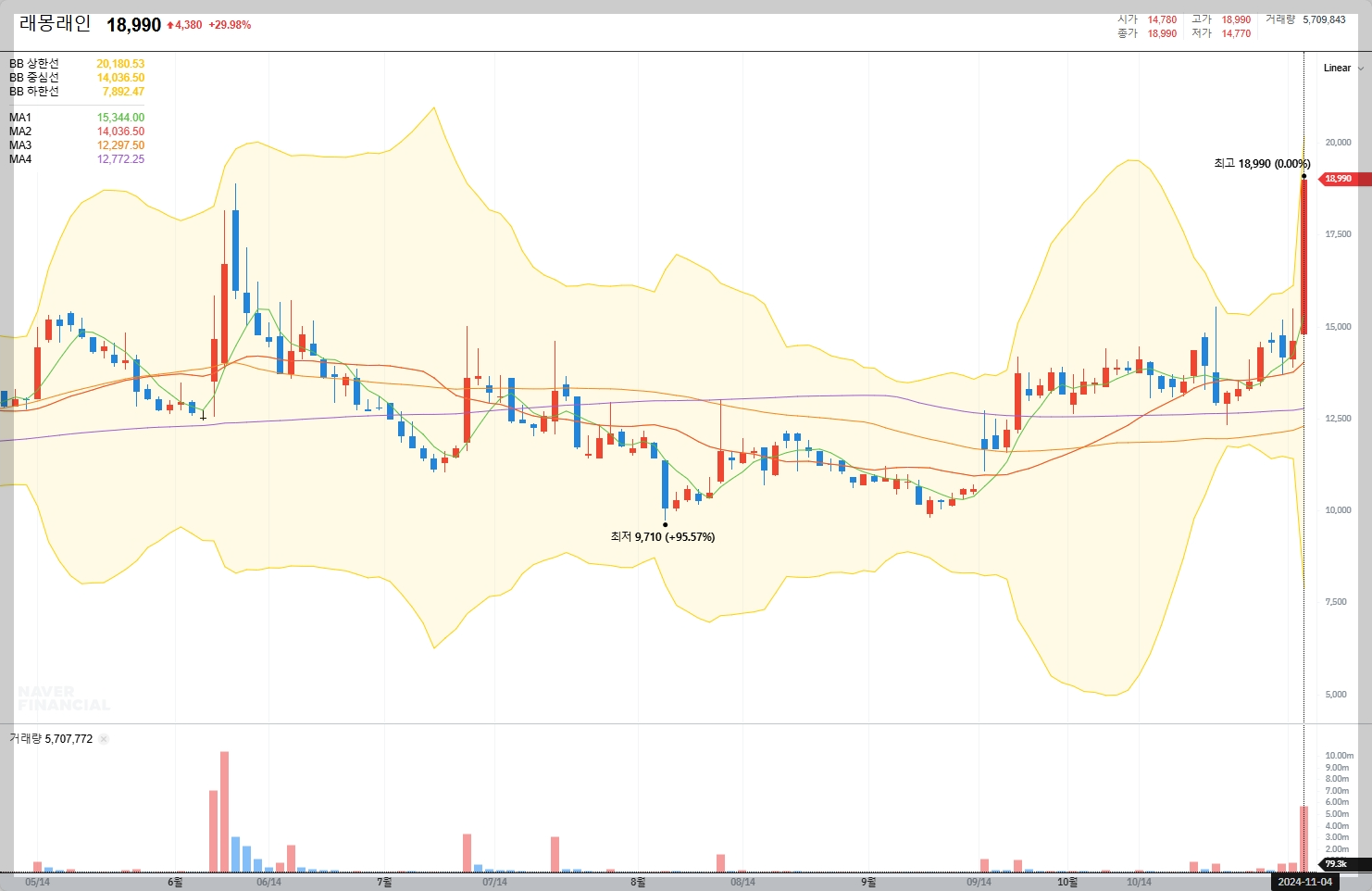Select the MA4 legend label
This screenshot has width=1372, height=891.
(x=20, y=159)
